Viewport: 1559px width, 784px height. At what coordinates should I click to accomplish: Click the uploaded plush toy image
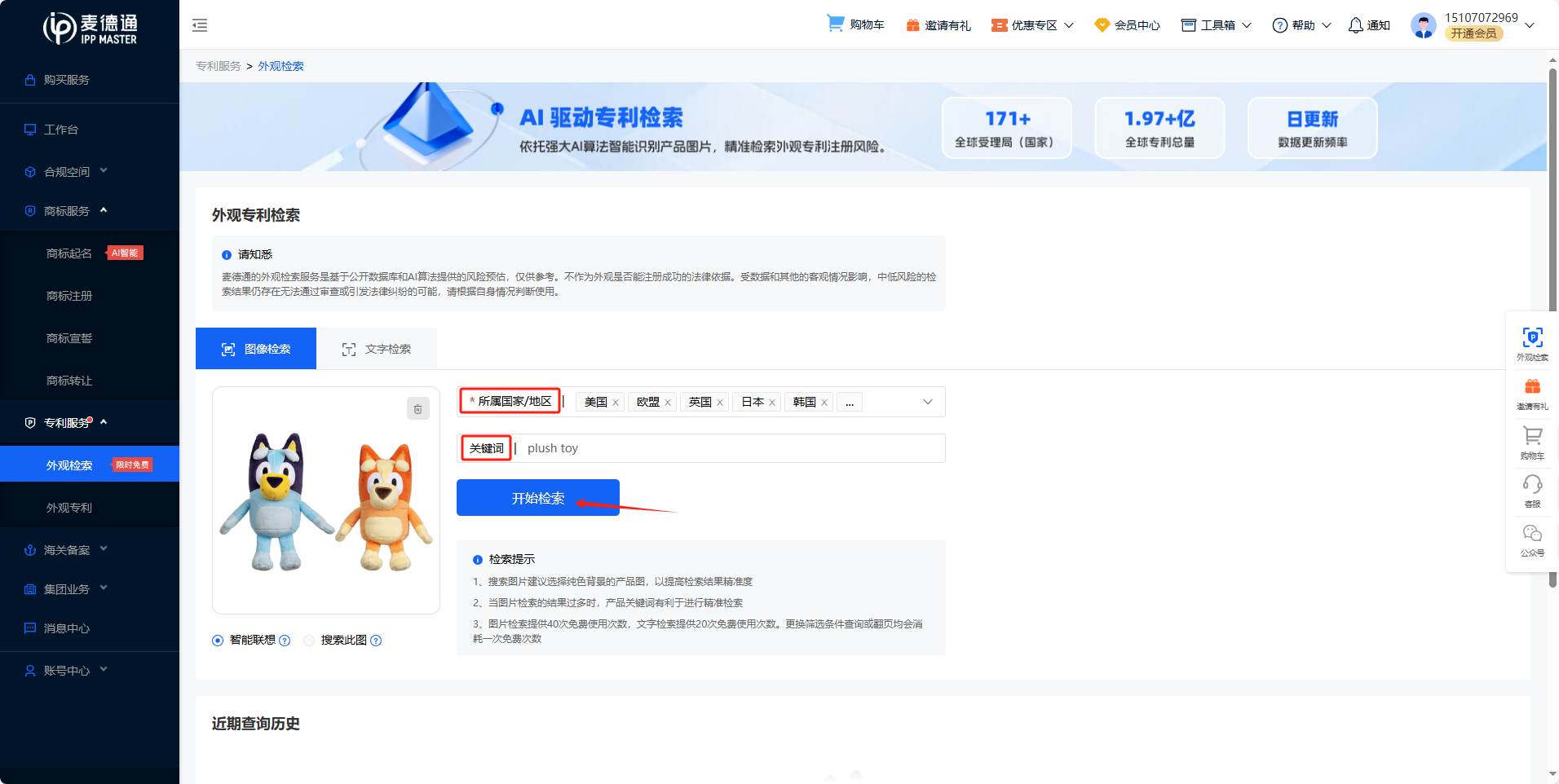326,500
